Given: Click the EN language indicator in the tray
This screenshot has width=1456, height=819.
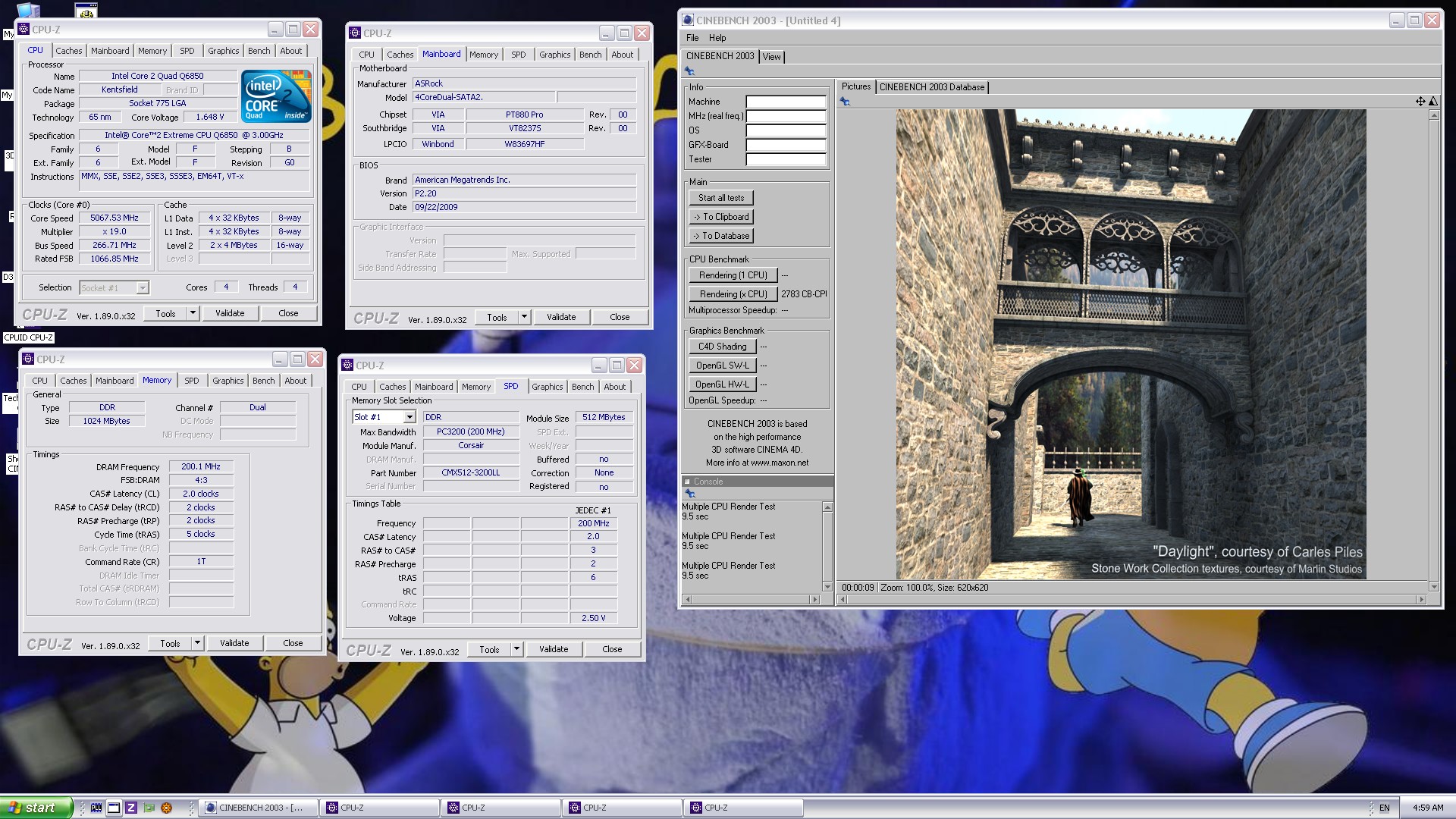Looking at the screenshot, I should (x=1384, y=808).
